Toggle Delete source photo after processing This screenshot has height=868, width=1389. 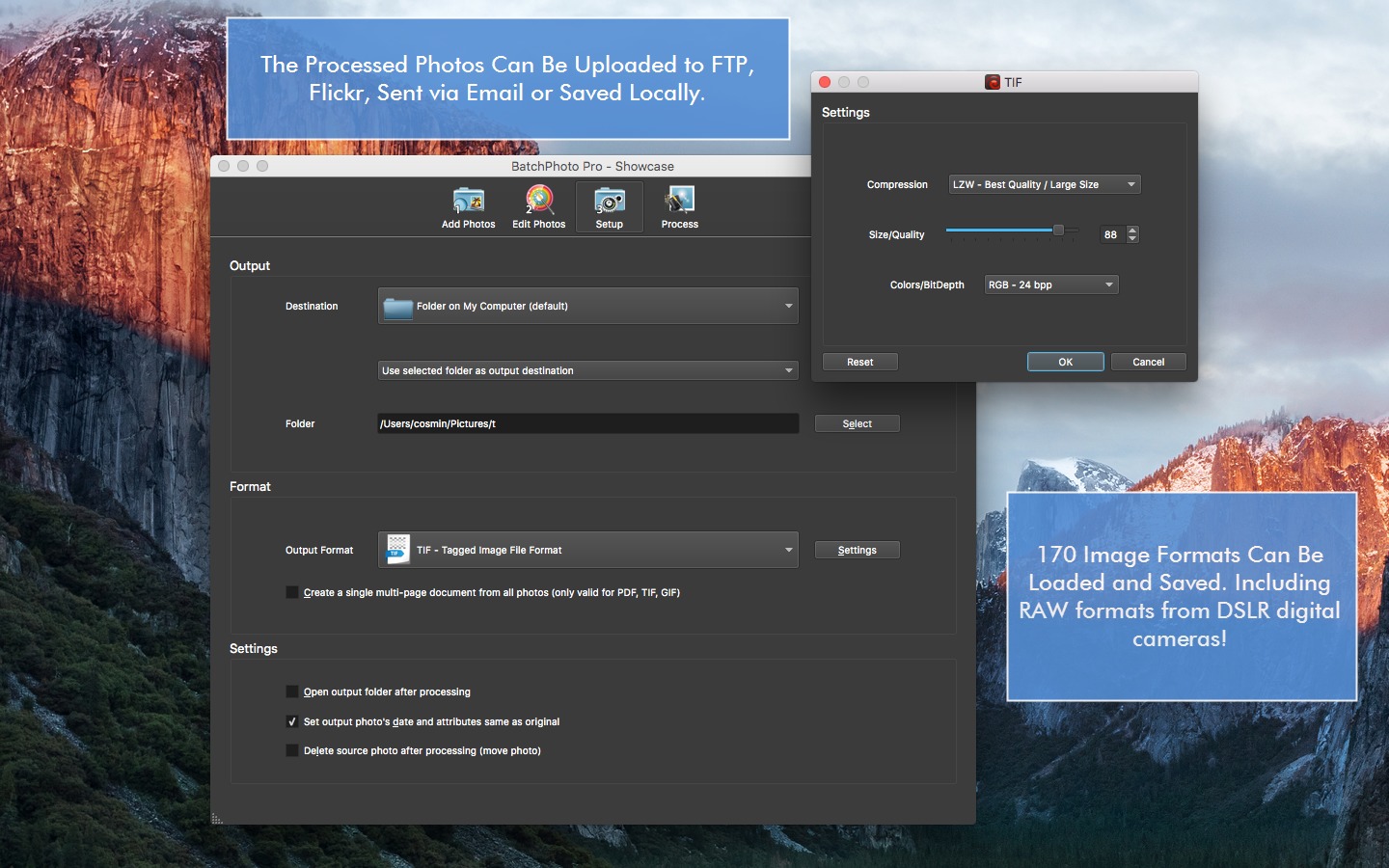tap(292, 751)
